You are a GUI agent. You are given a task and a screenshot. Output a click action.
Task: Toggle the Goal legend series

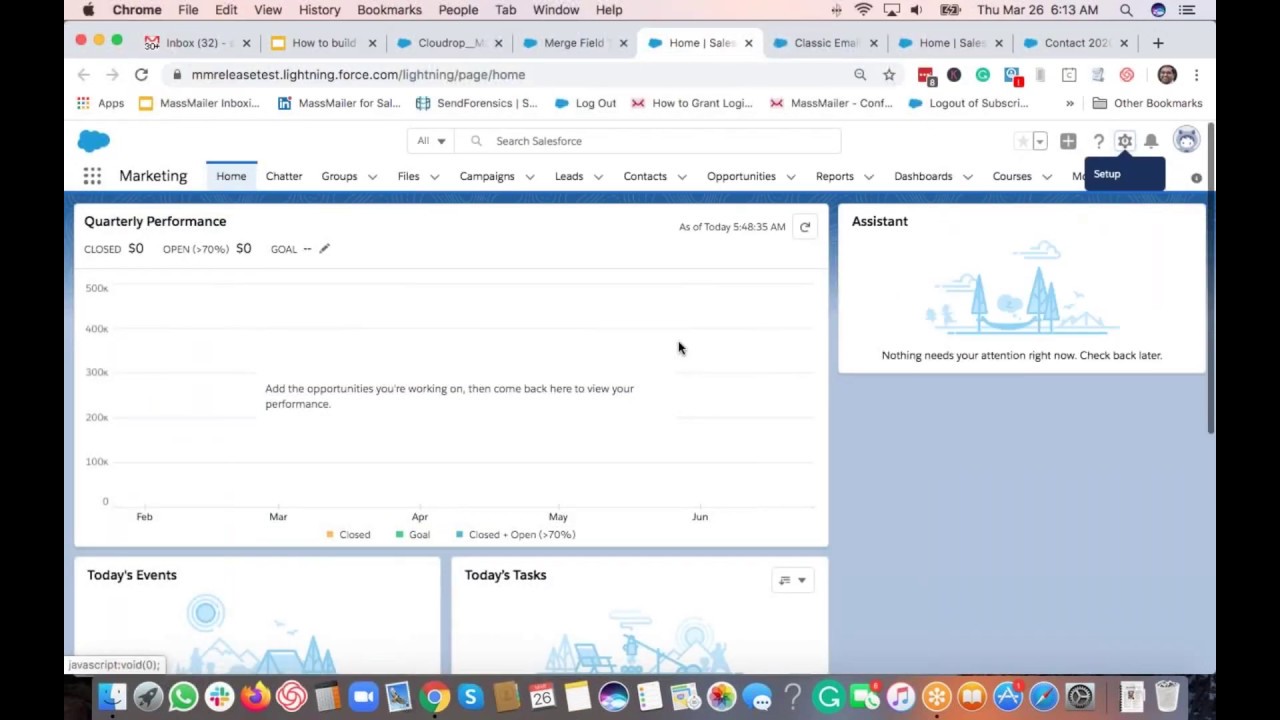(x=413, y=535)
